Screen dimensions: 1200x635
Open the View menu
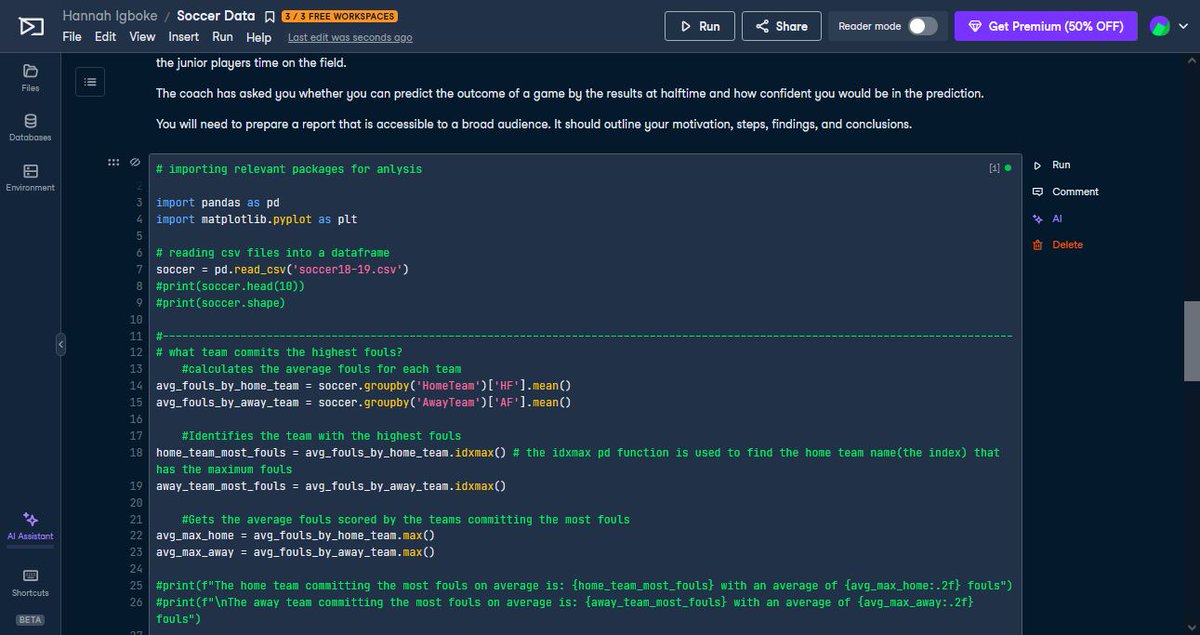coord(143,37)
